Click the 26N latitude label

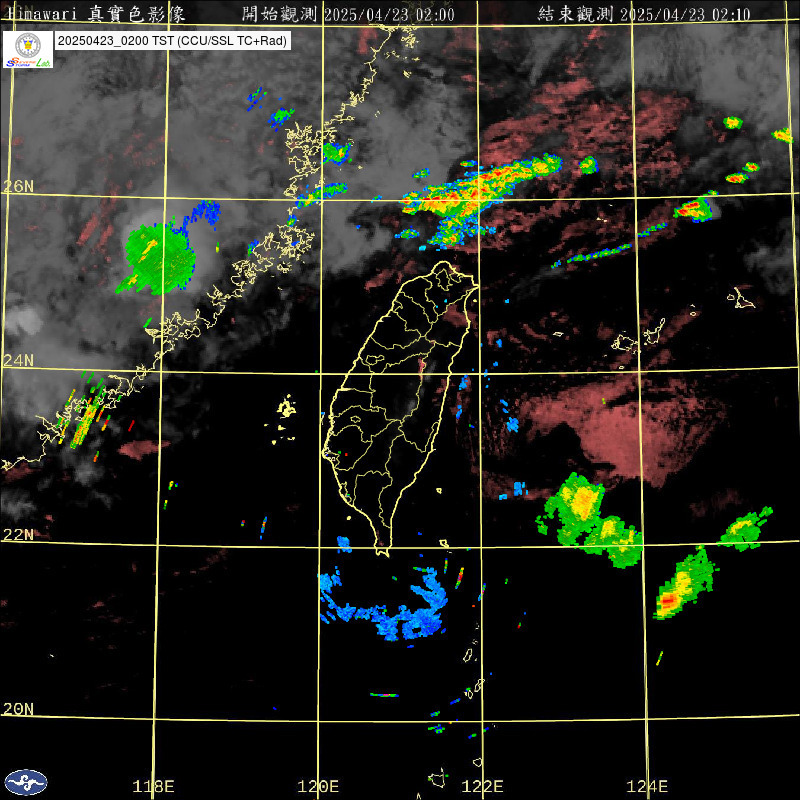click(18, 186)
